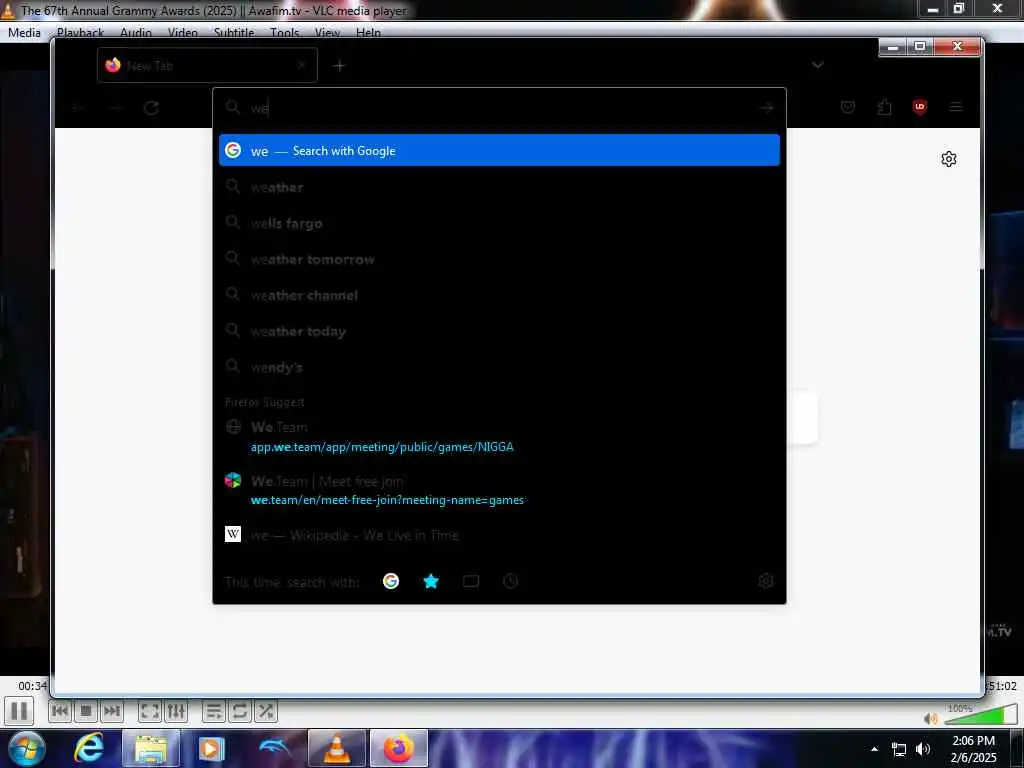Open the VLC Media menu
This screenshot has height=768, width=1024.
click(24, 33)
